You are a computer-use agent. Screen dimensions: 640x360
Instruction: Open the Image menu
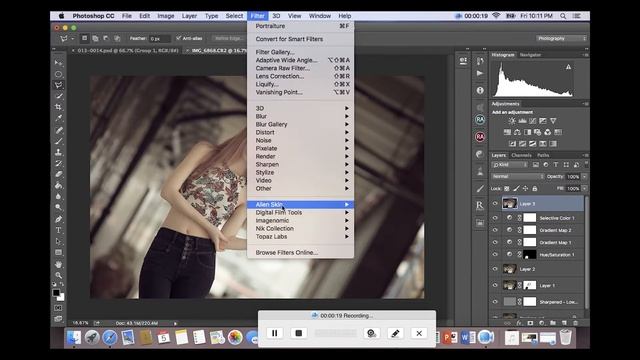tap(166, 16)
